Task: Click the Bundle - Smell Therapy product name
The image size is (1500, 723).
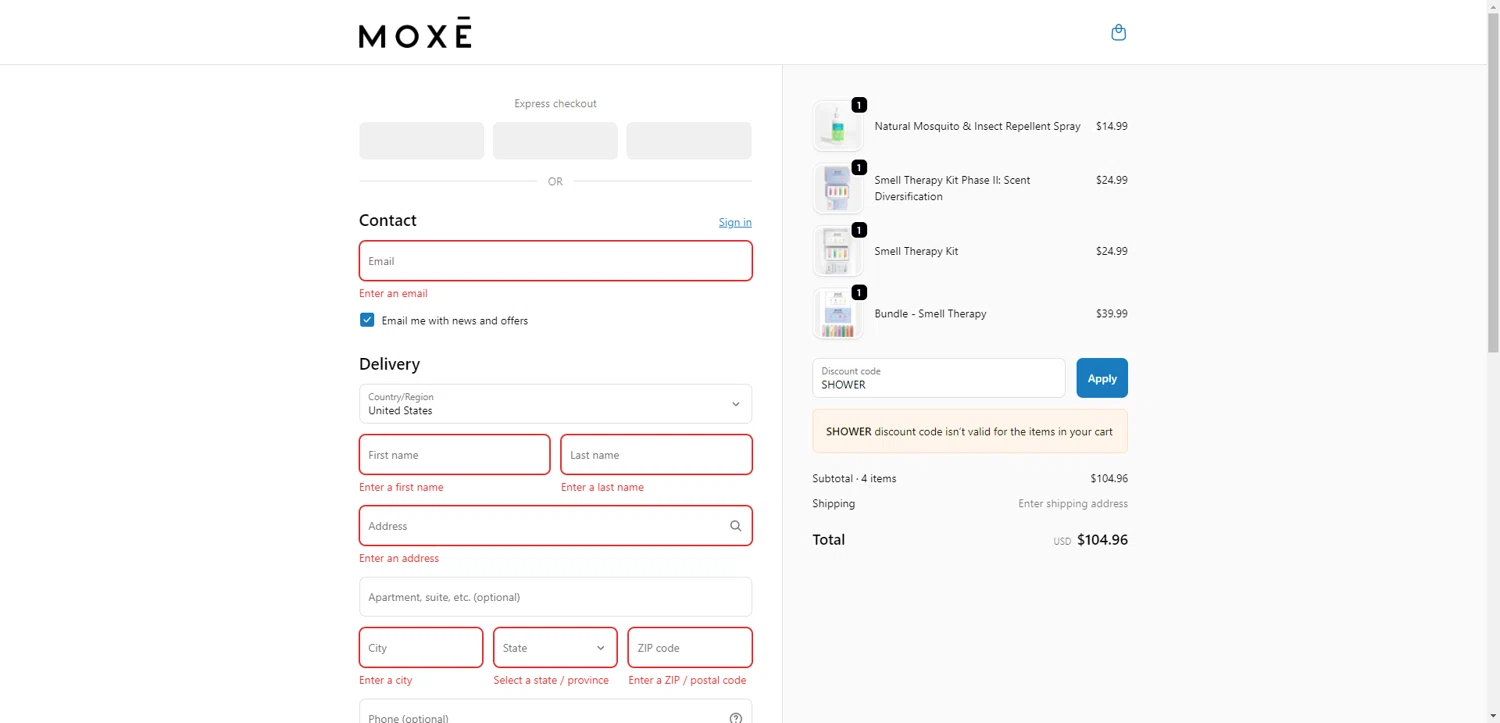Action: pyautogui.click(x=930, y=314)
